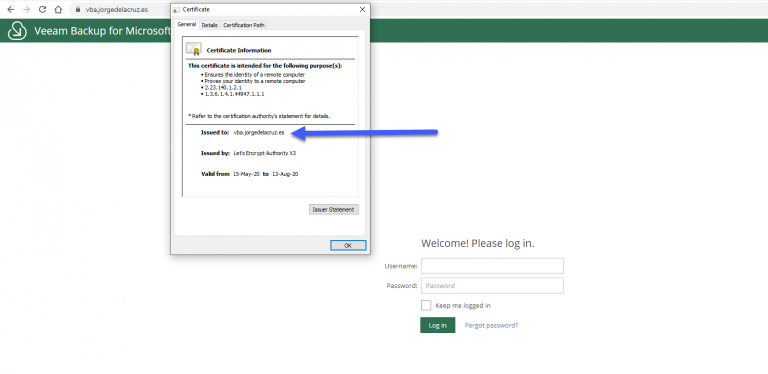
Task: Go back with the browser back arrow
Action: 11,9
